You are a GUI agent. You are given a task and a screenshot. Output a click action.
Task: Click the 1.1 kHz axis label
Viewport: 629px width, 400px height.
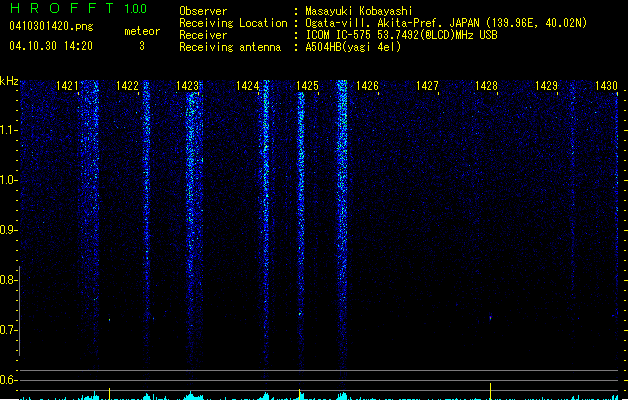pos(8,130)
